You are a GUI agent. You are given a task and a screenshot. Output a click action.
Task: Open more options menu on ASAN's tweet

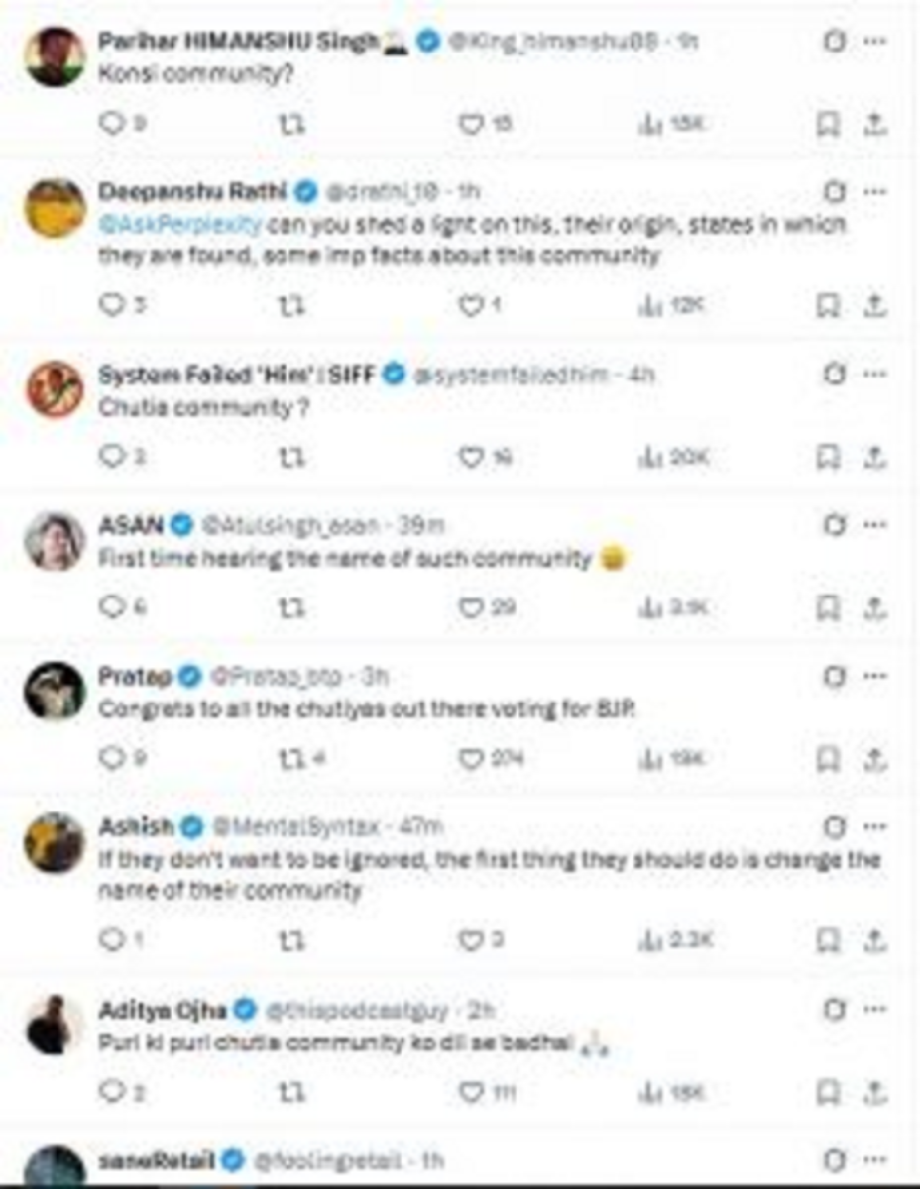pyautogui.click(x=873, y=524)
